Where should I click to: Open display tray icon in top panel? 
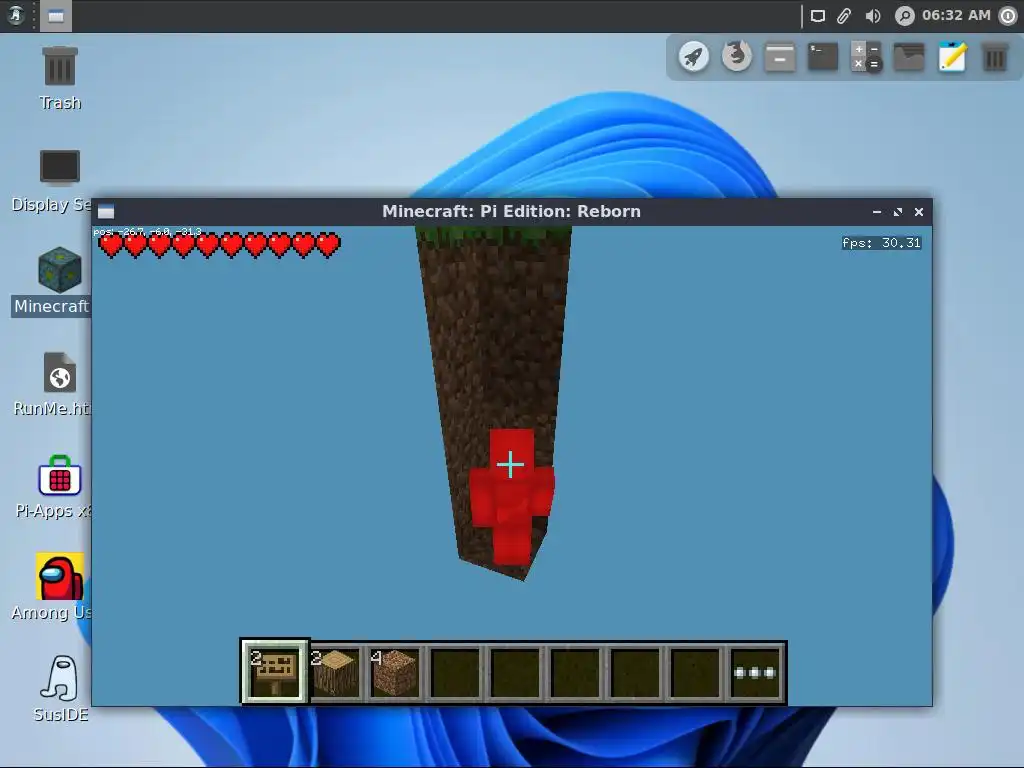click(818, 16)
